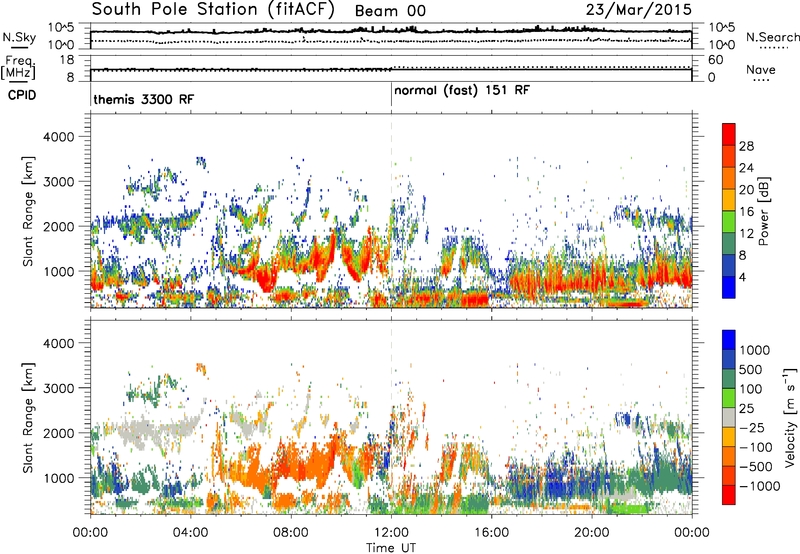Click the 'Nave' legend label
800x554 pixels.
[761, 69]
